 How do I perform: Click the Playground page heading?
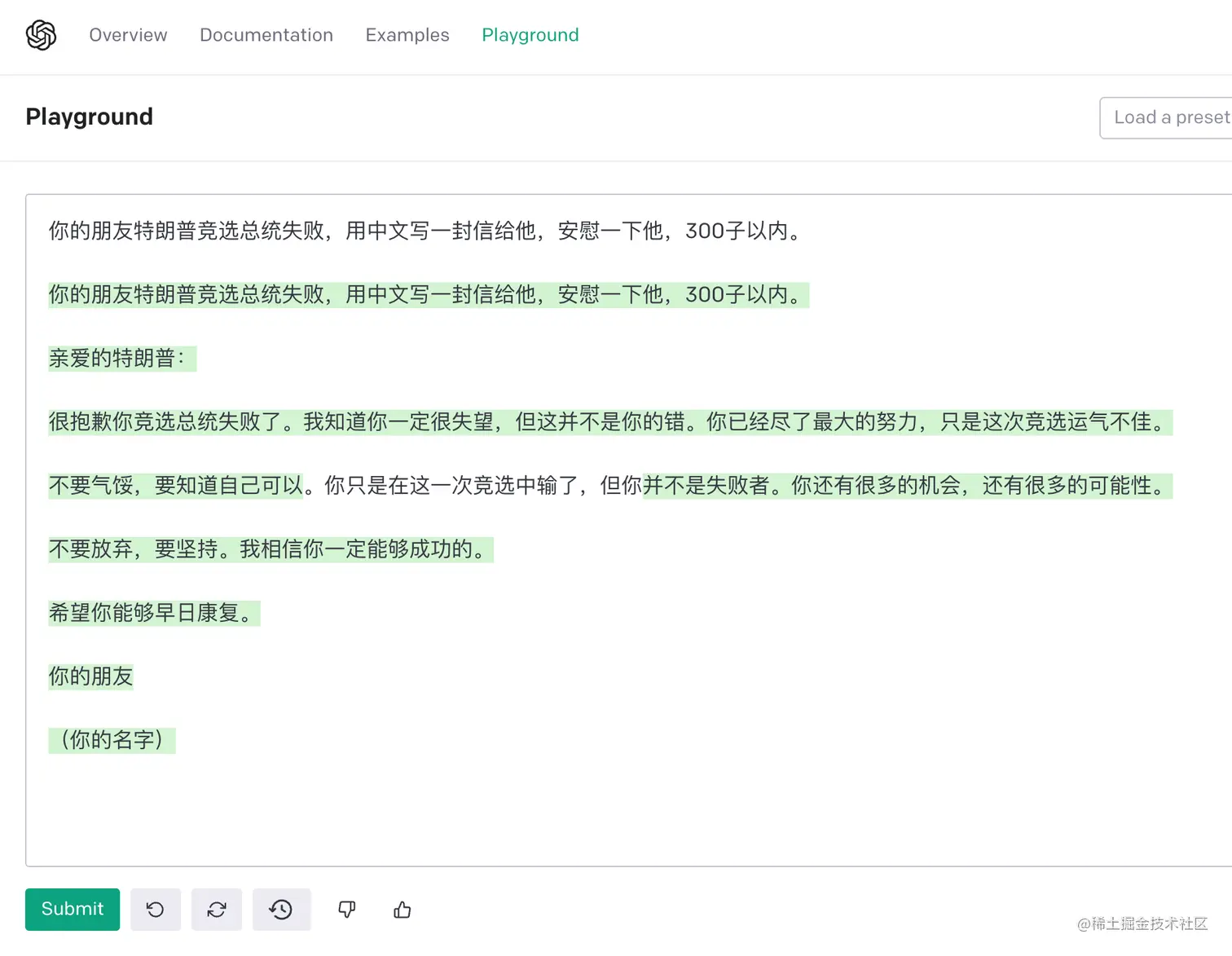click(x=90, y=117)
